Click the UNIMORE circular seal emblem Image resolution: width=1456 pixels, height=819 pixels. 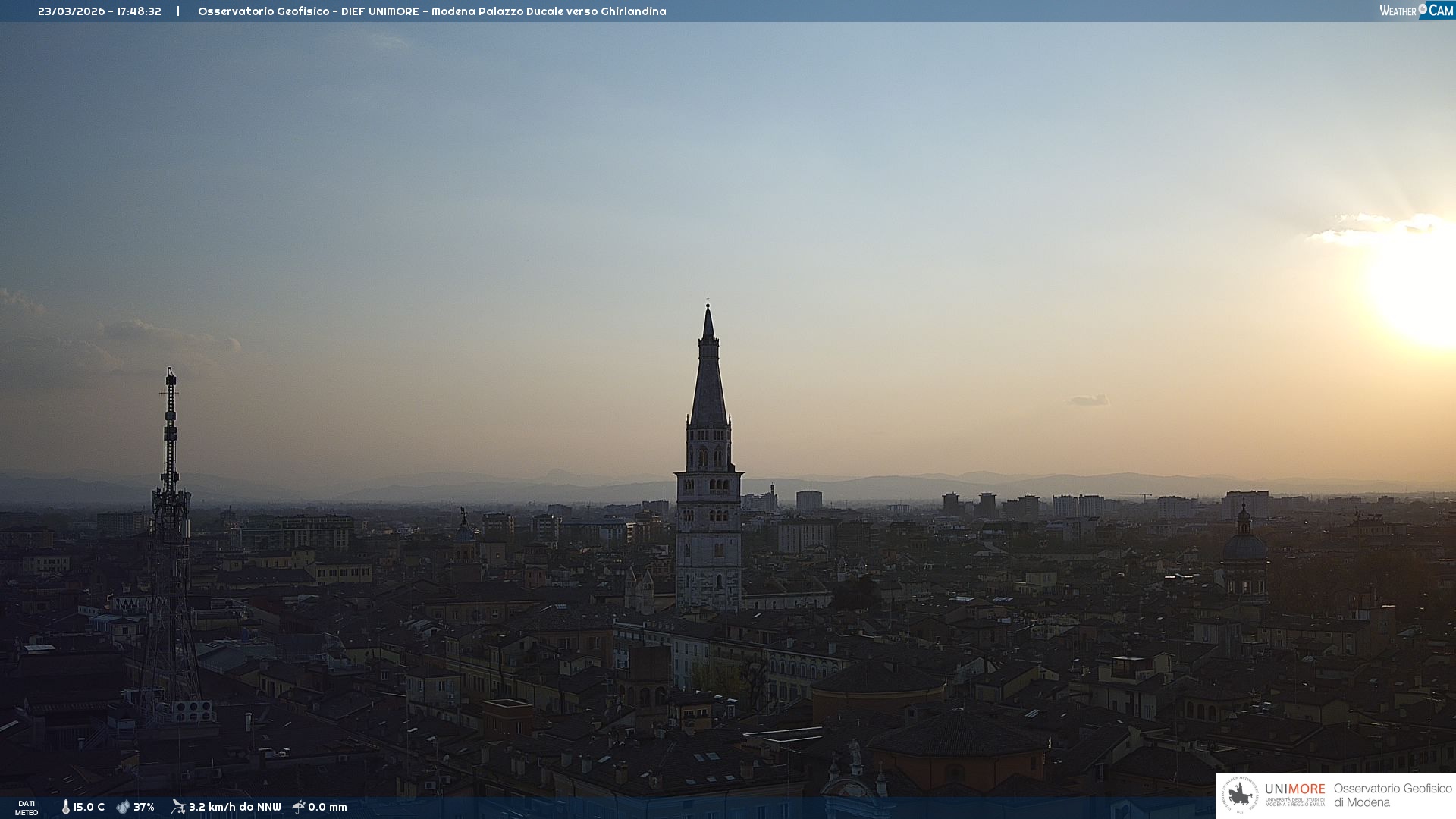point(1240,795)
